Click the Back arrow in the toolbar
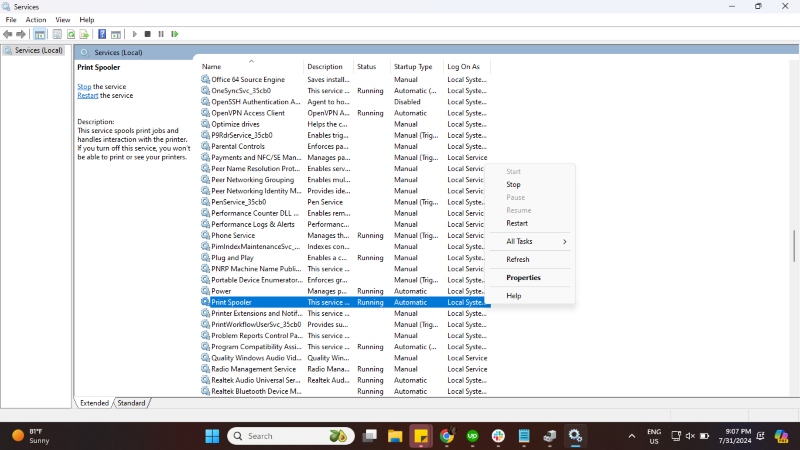This screenshot has width=800, height=450. click(8, 34)
